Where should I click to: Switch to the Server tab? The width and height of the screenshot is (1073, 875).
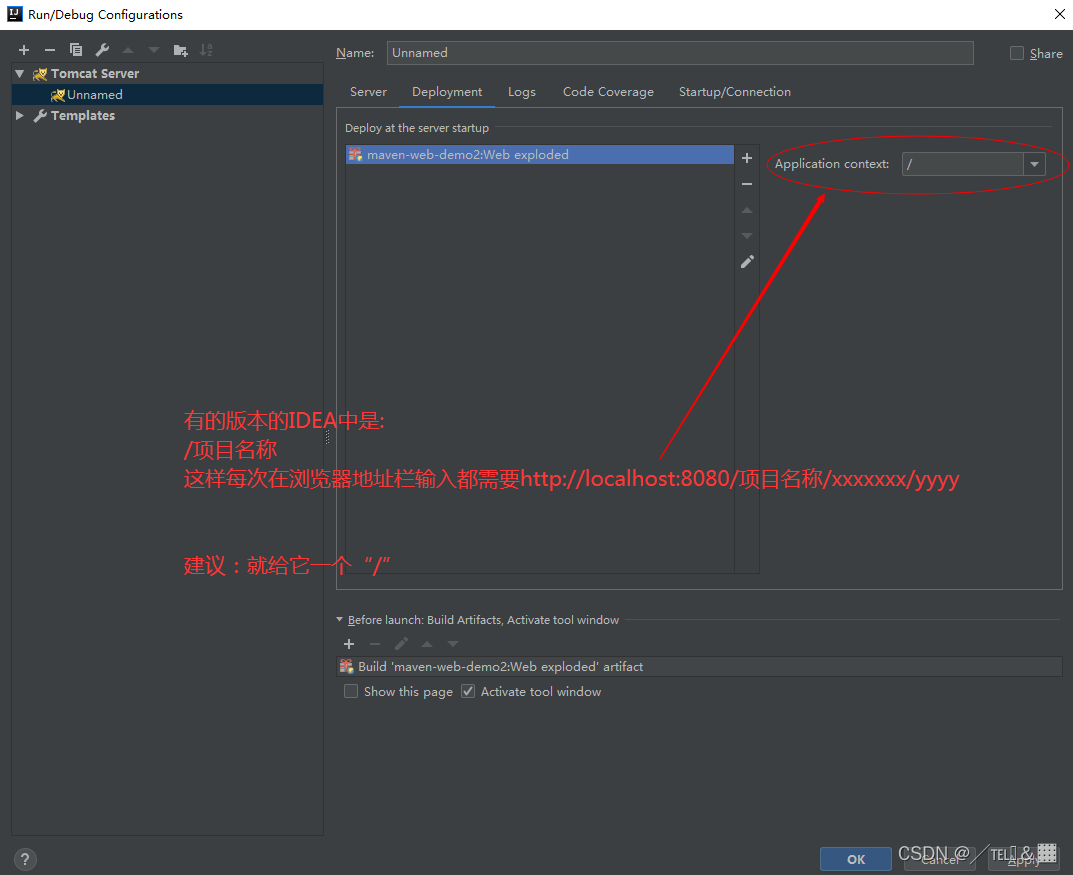[x=368, y=91]
